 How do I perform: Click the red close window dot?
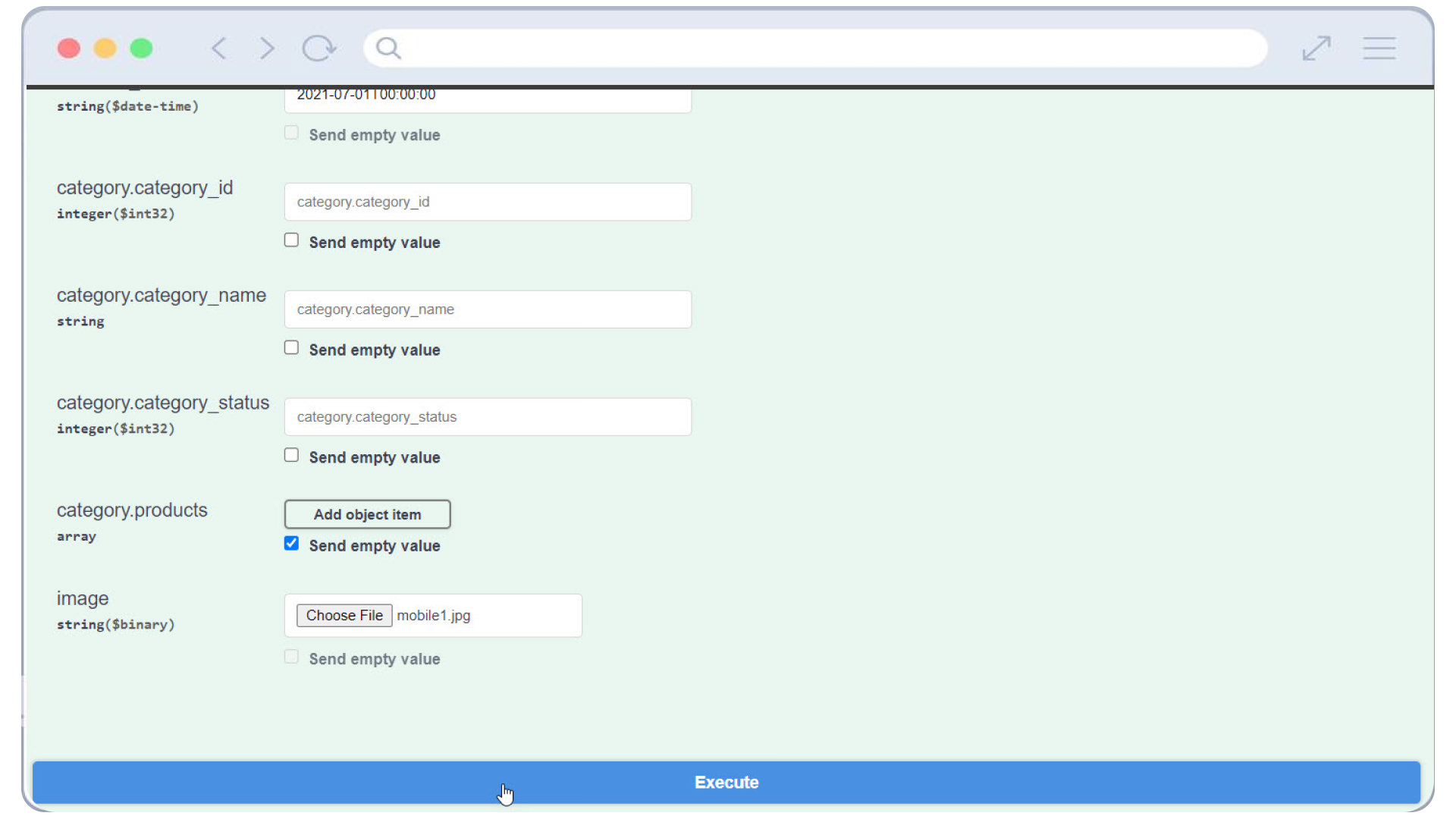pyautogui.click(x=69, y=49)
